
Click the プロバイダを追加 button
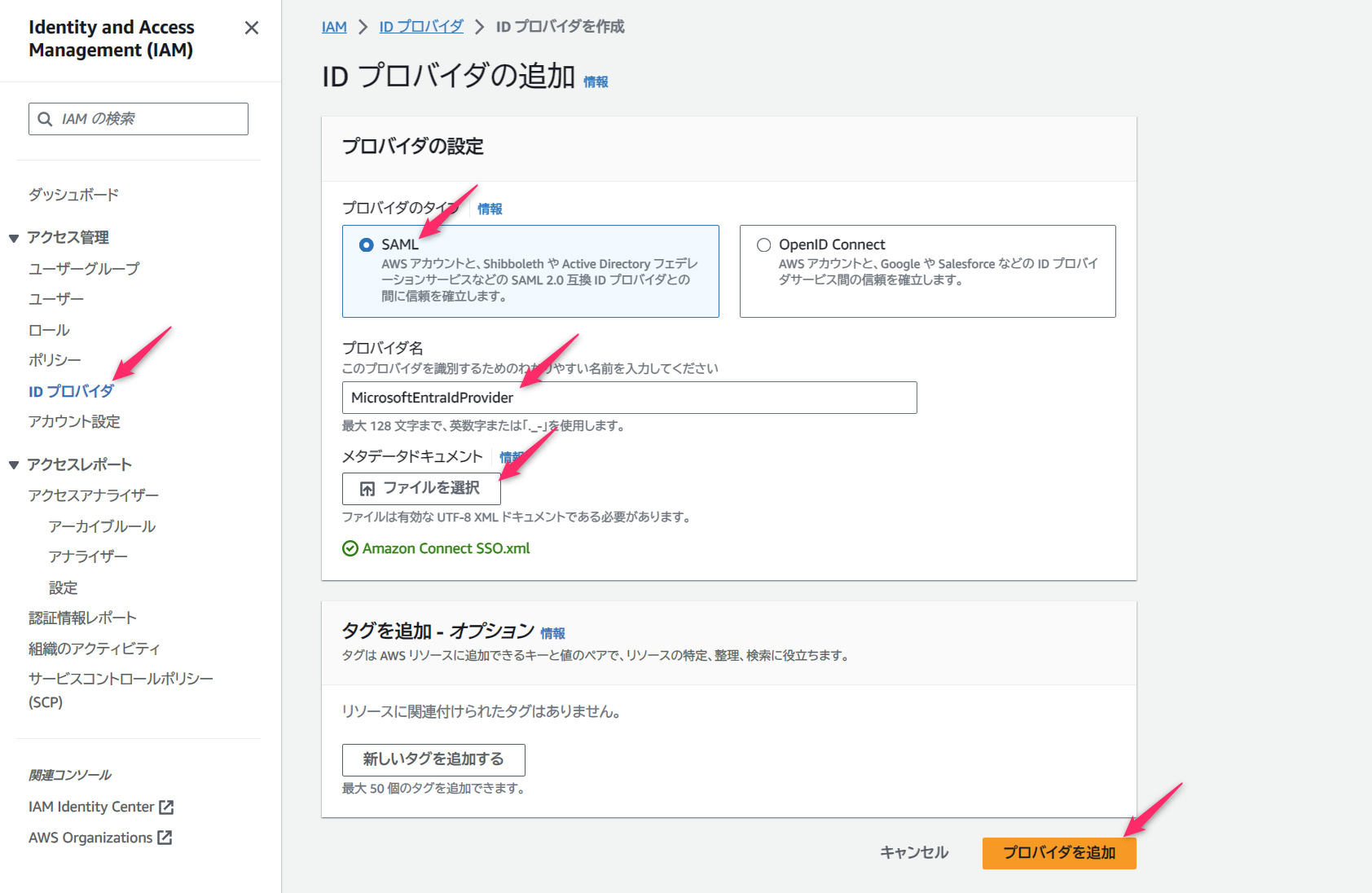point(1059,853)
